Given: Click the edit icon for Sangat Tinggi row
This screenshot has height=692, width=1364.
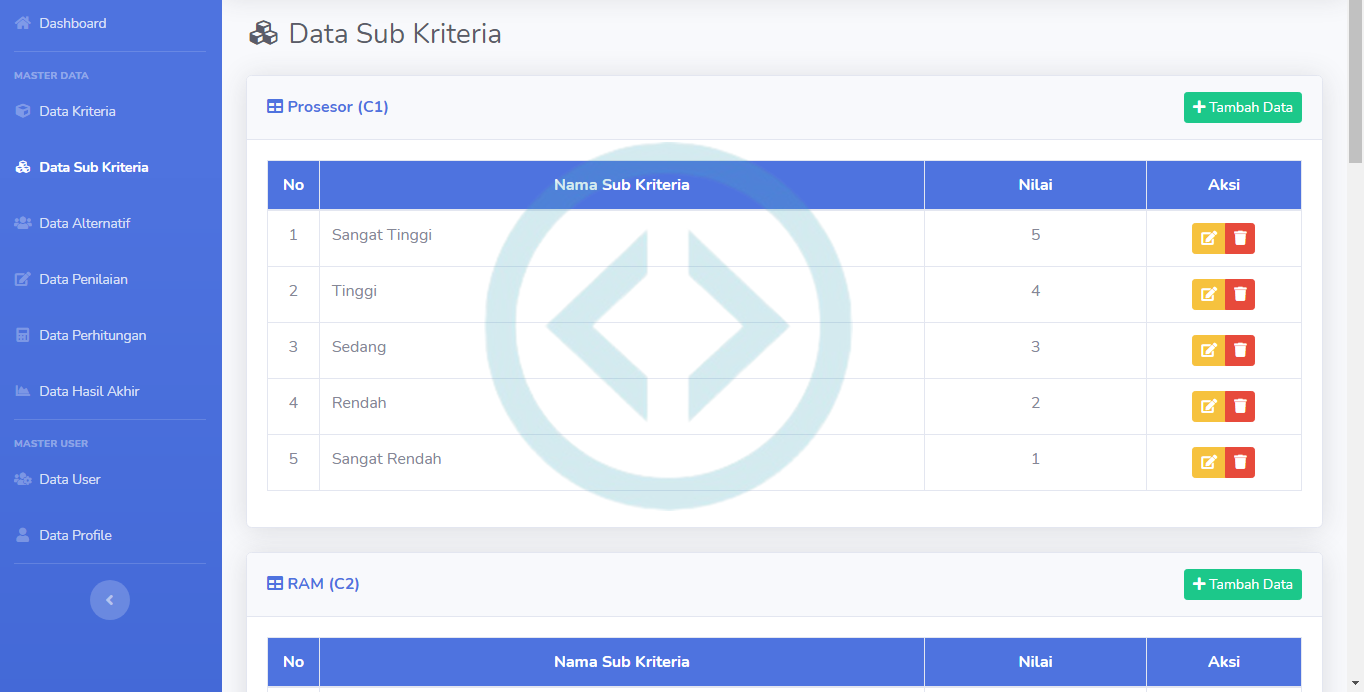Looking at the screenshot, I should tap(1208, 238).
